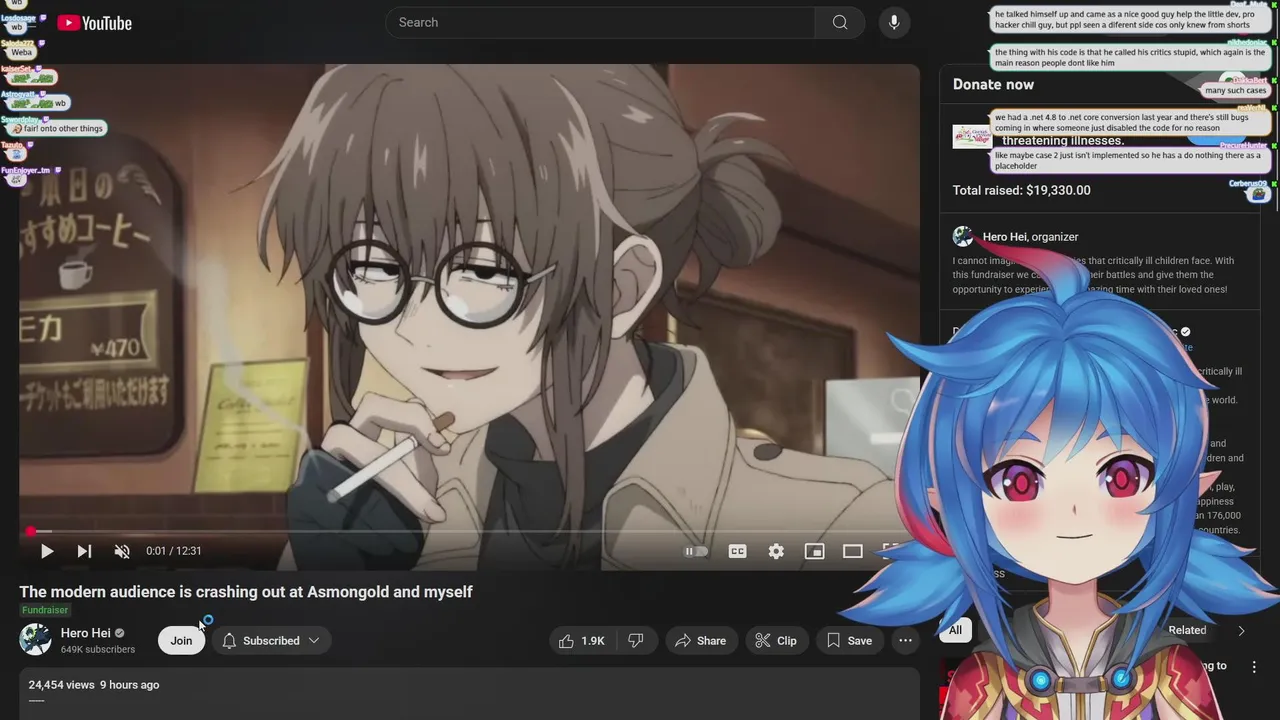Dislike the video
1280x720 pixels.
636,641
